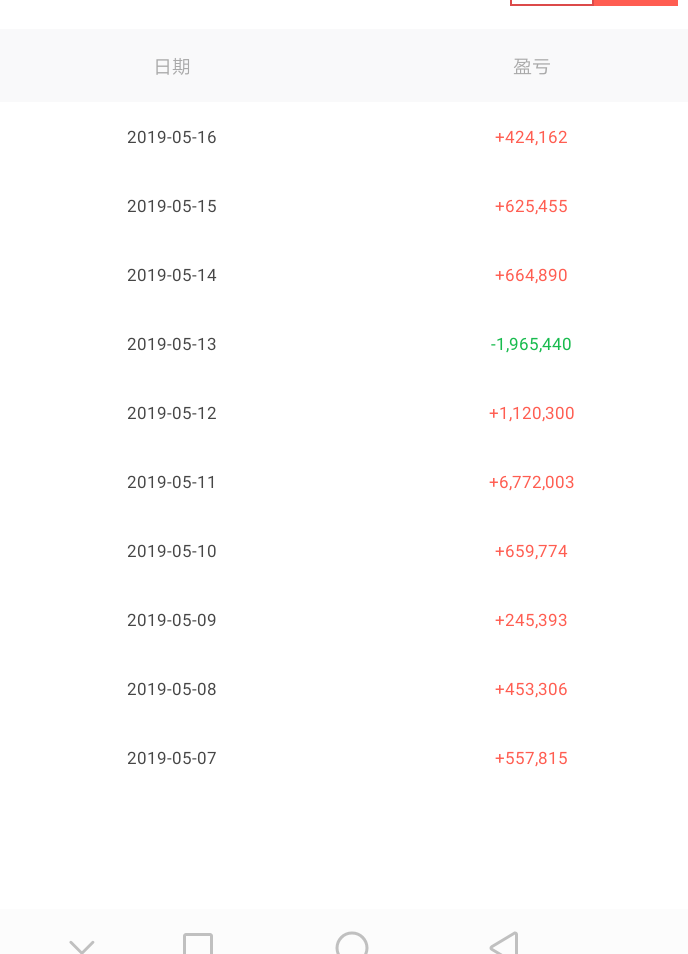Select the +424,162 profit value
This screenshot has height=954, width=688.
click(531, 138)
